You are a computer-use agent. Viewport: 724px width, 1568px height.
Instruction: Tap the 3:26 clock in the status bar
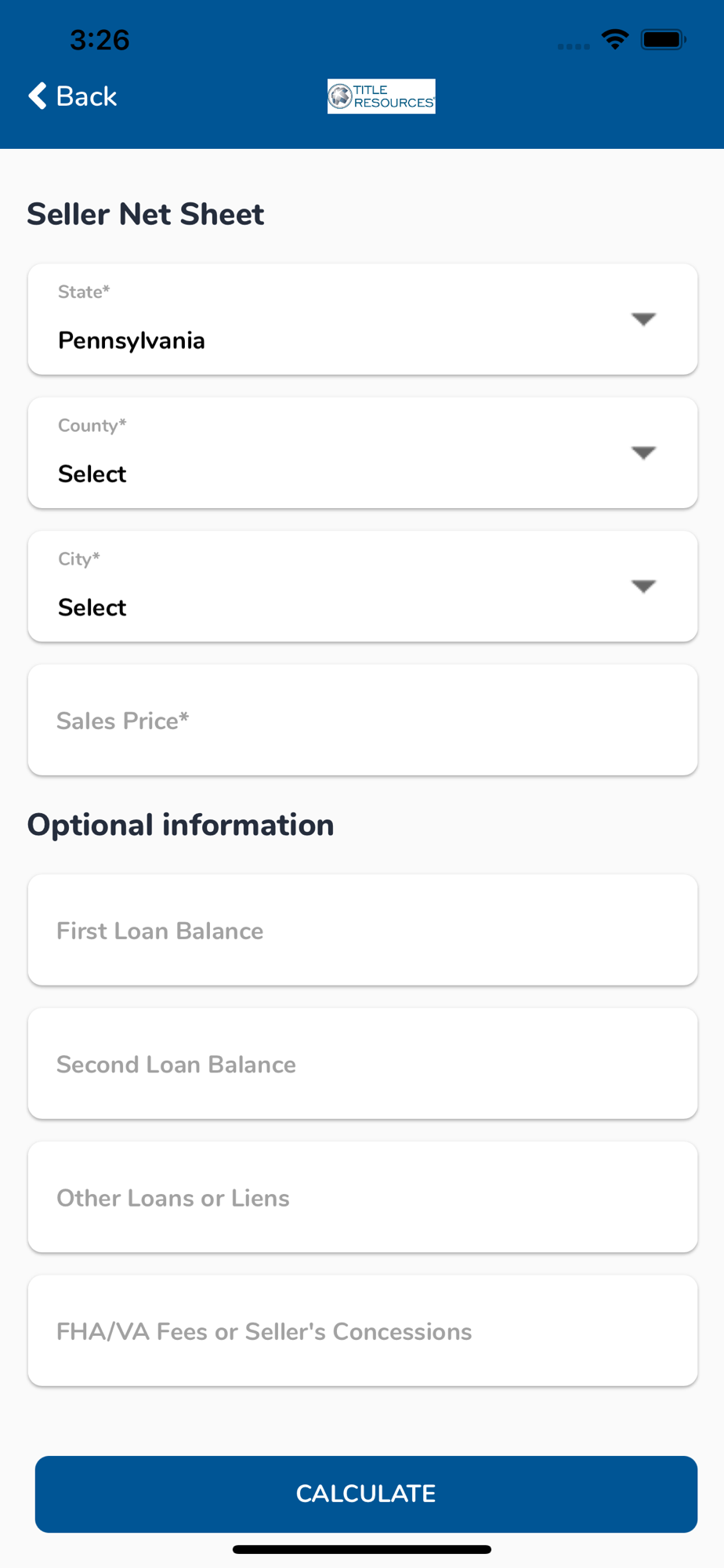tap(100, 40)
